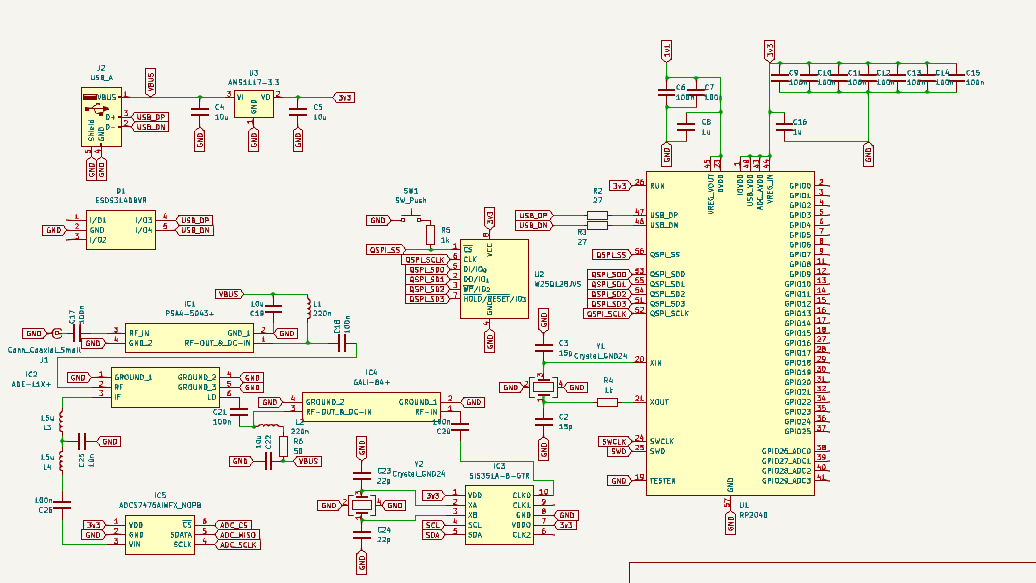
Task: Select inductor L2 220n symbol
Action: click(x=268, y=426)
